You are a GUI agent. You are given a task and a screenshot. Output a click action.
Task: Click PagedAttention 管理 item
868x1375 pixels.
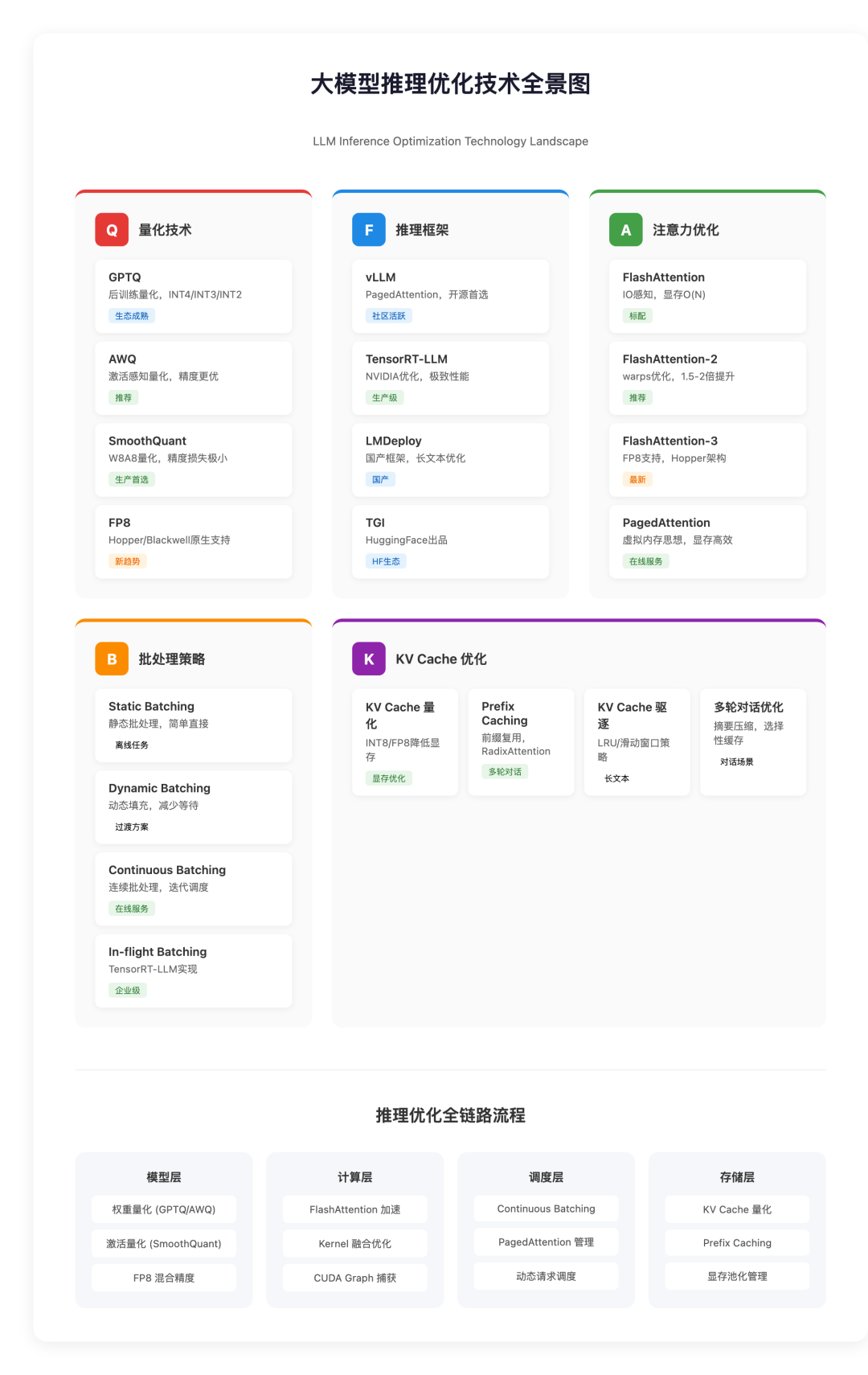(547, 1242)
